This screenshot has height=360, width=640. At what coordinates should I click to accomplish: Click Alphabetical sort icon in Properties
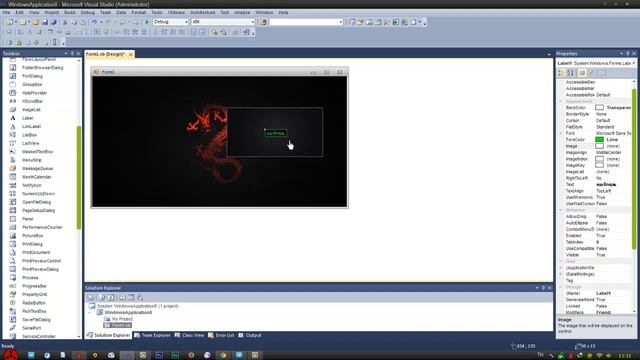571,73
